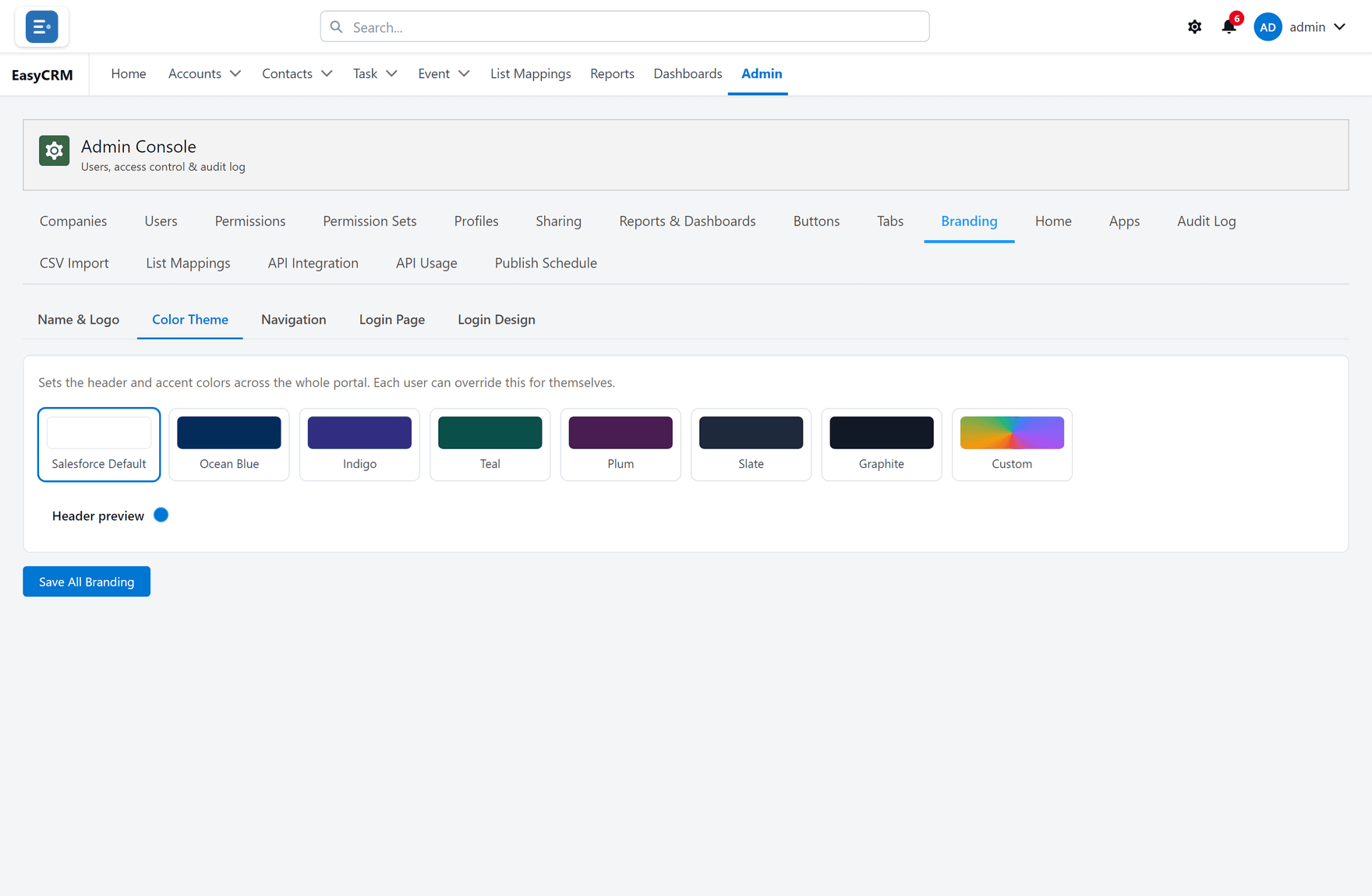
Task: Click the search magnifier icon
Action: coord(336,27)
